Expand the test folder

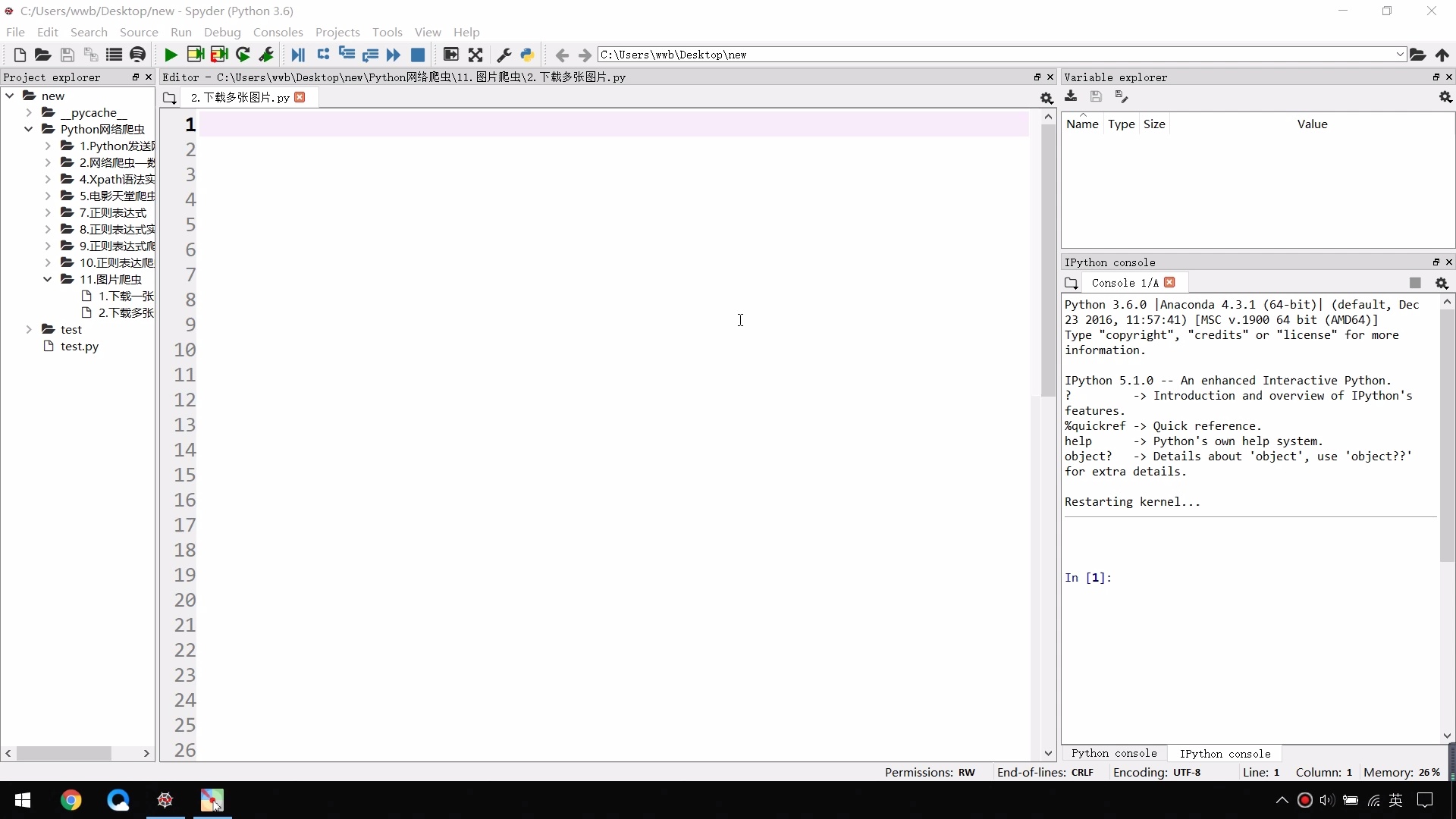[x=29, y=329]
